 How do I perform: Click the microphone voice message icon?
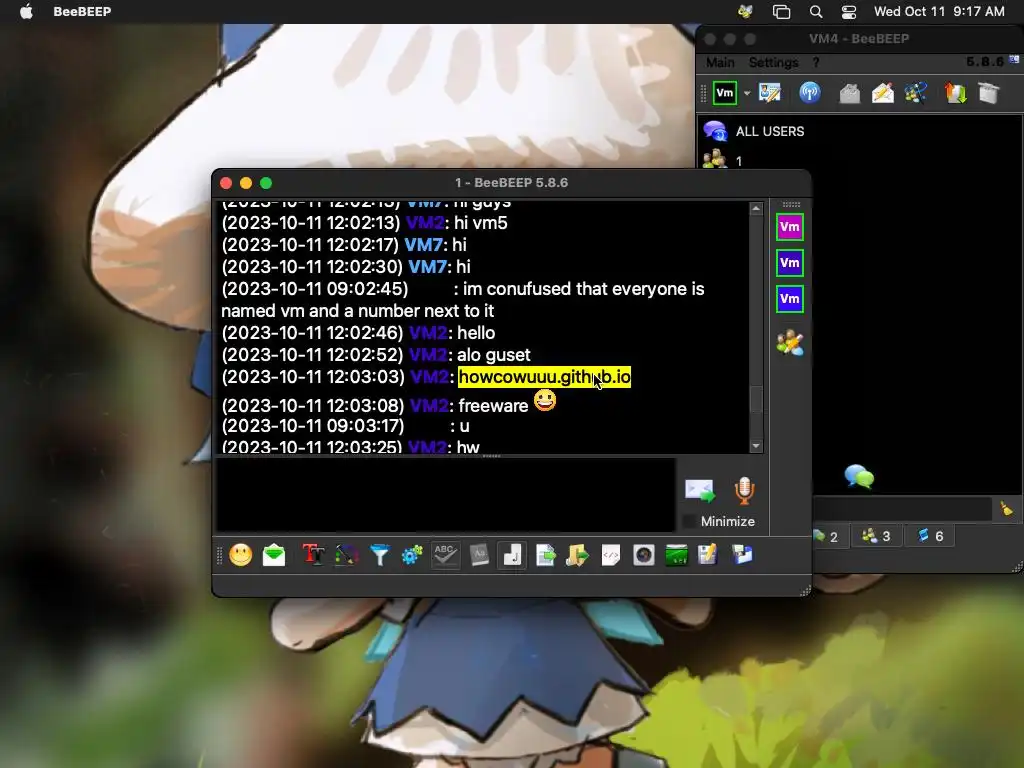[744, 490]
